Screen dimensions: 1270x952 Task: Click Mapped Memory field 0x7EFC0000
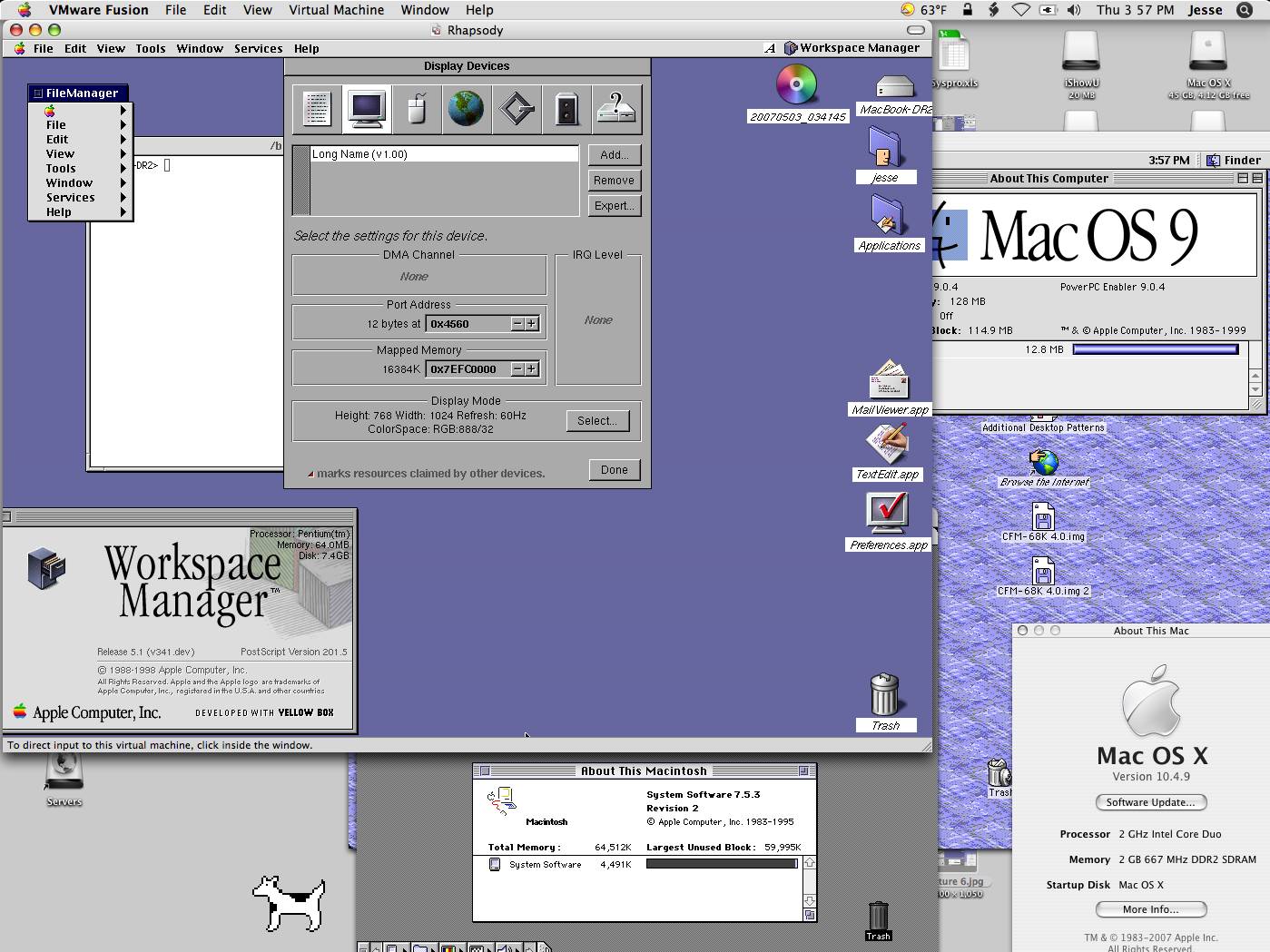pyautogui.click(x=467, y=369)
